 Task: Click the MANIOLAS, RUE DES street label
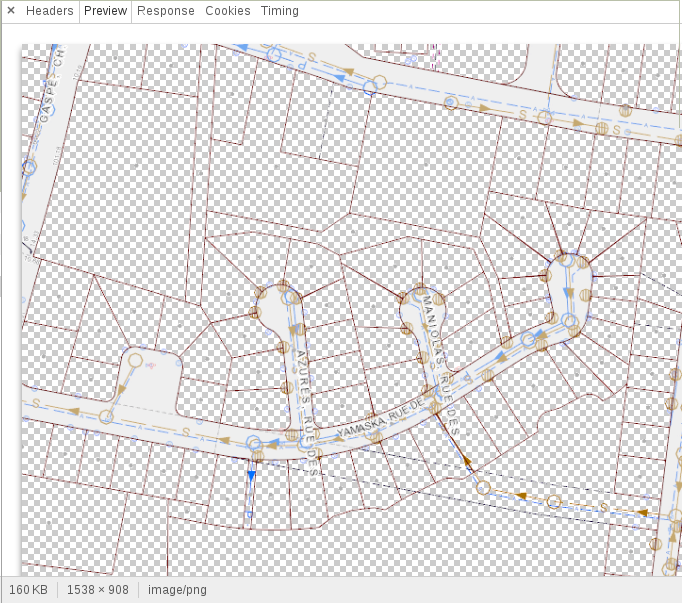tap(440, 365)
